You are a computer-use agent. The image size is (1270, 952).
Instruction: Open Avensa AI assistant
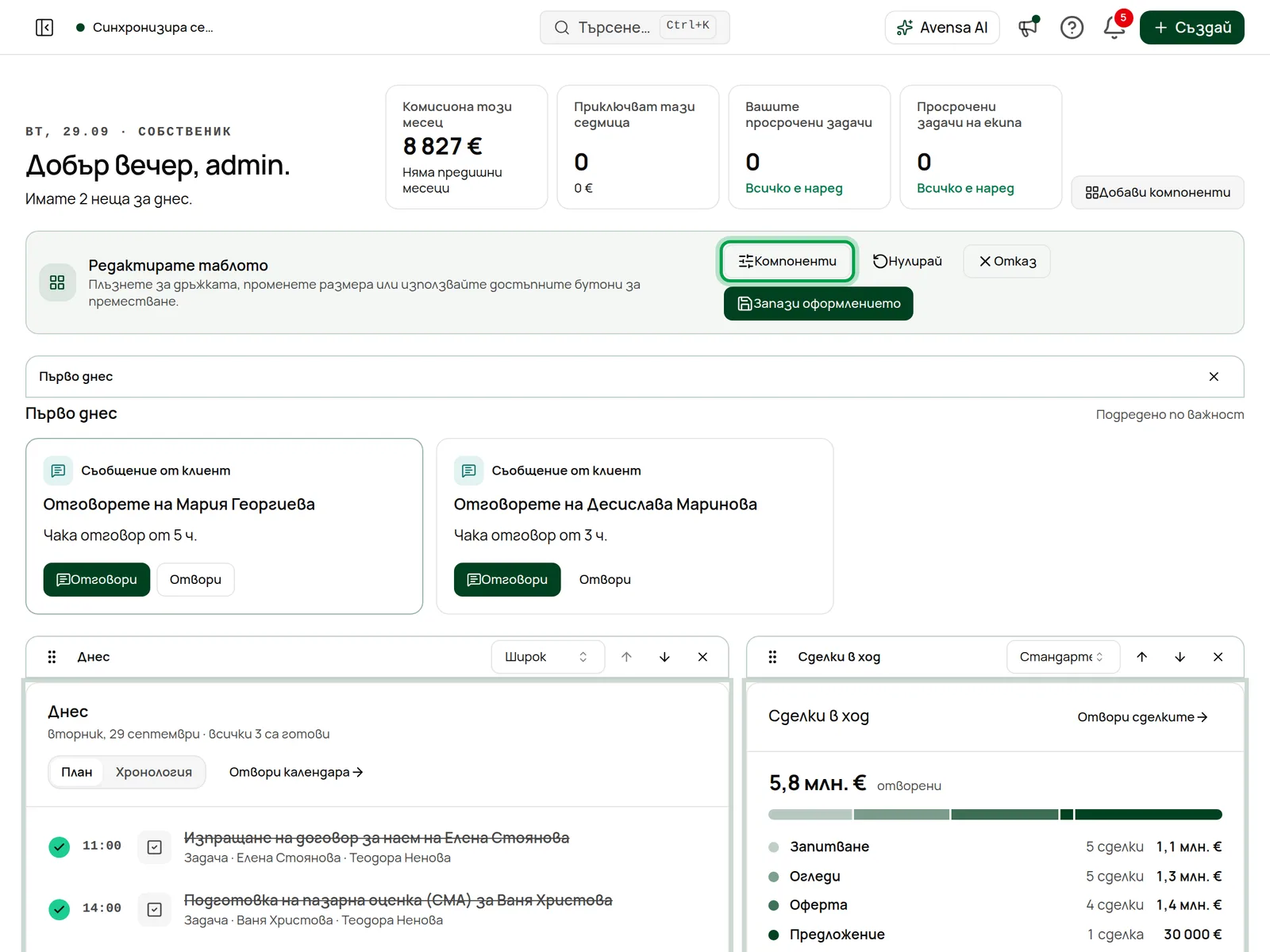942,28
